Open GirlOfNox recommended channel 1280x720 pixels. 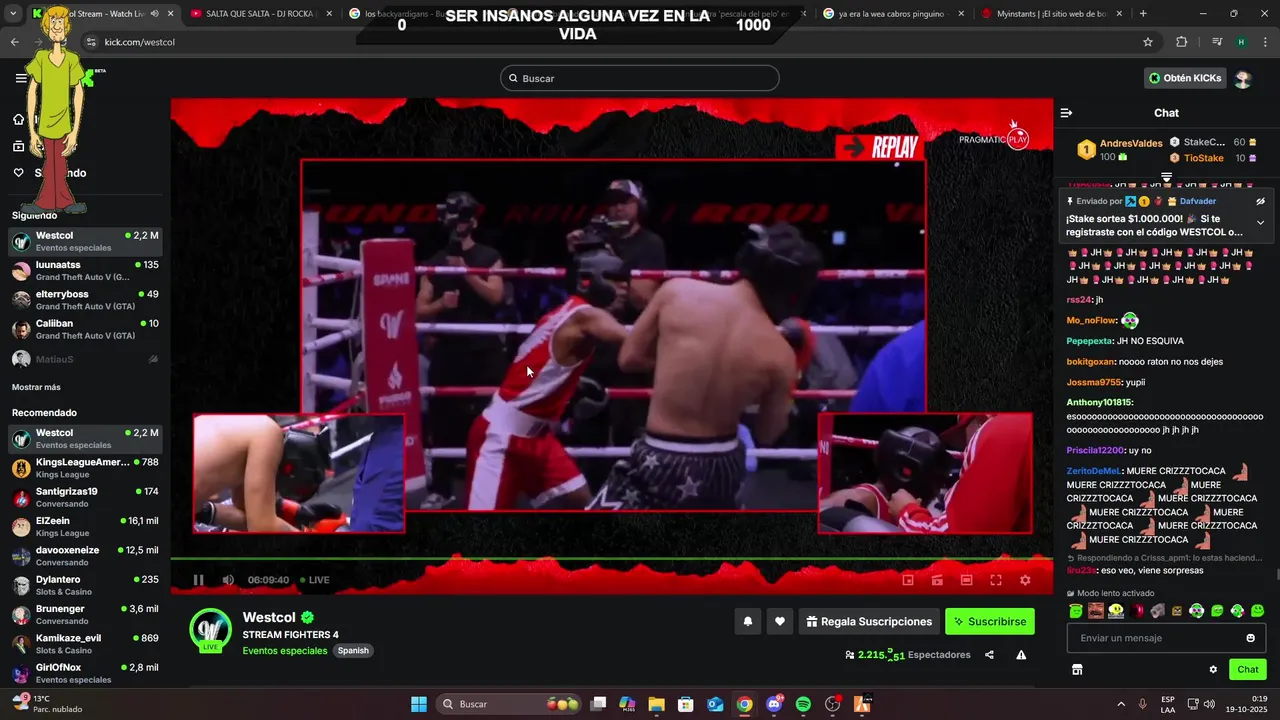(x=85, y=673)
